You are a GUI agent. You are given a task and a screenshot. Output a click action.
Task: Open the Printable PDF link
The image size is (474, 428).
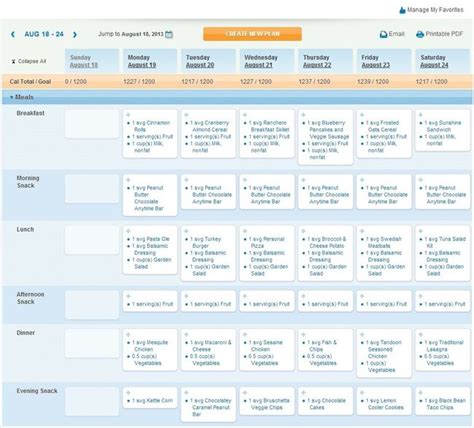444,34
